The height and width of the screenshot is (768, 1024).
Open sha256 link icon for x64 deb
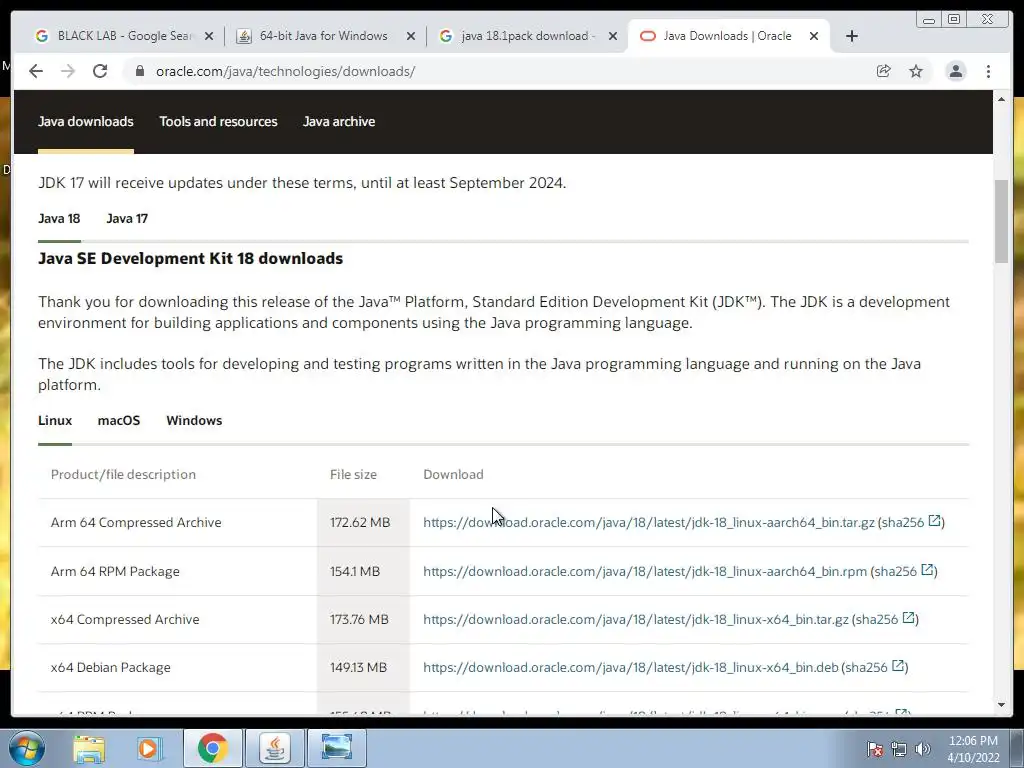click(x=898, y=665)
